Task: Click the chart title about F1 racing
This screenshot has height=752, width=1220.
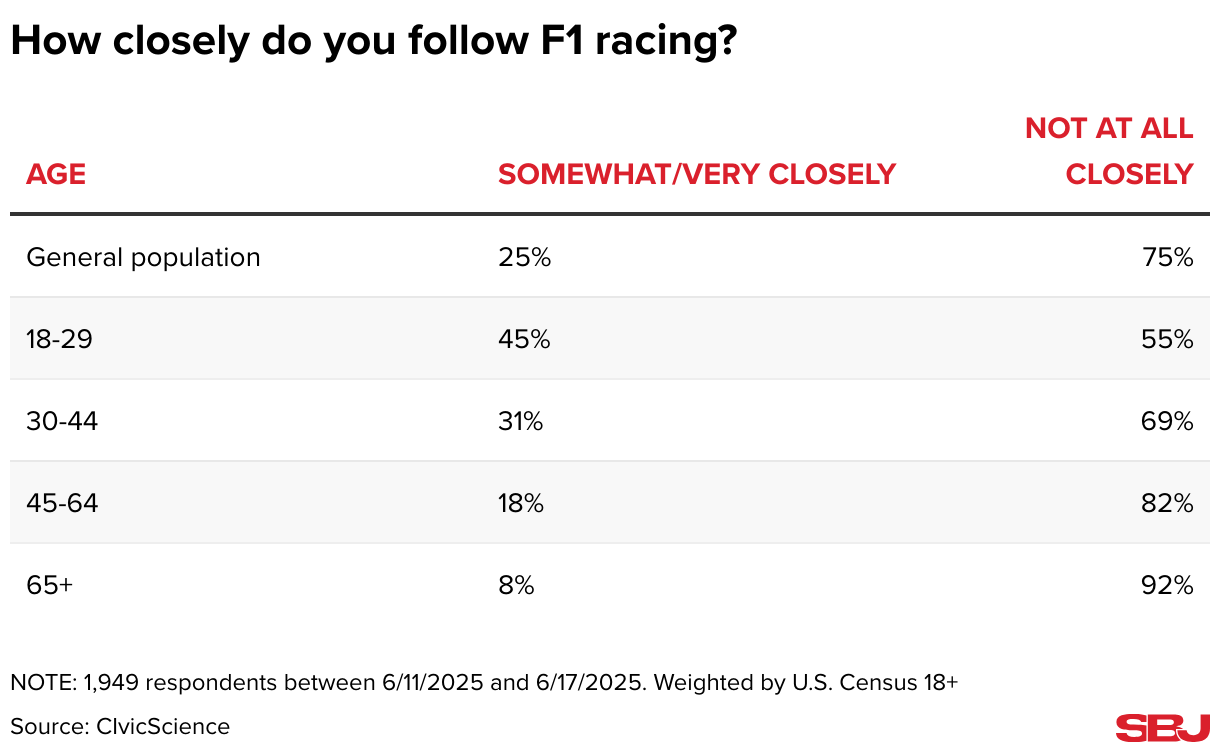Action: click(x=373, y=41)
